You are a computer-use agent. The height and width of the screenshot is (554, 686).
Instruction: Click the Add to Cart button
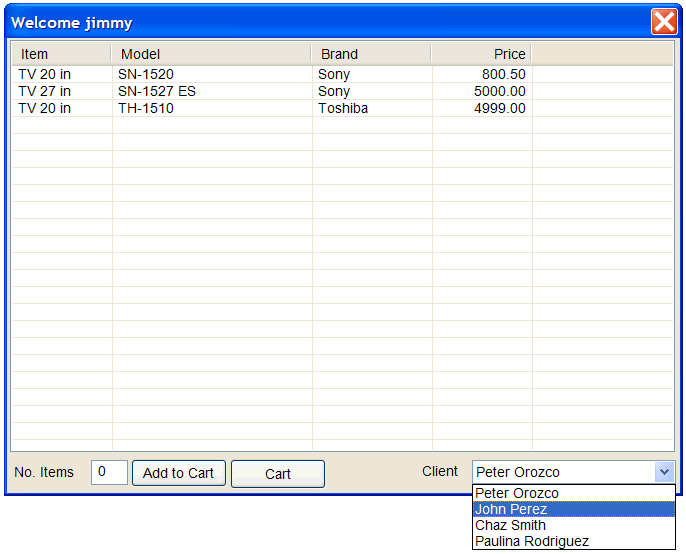click(x=178, y=473)
